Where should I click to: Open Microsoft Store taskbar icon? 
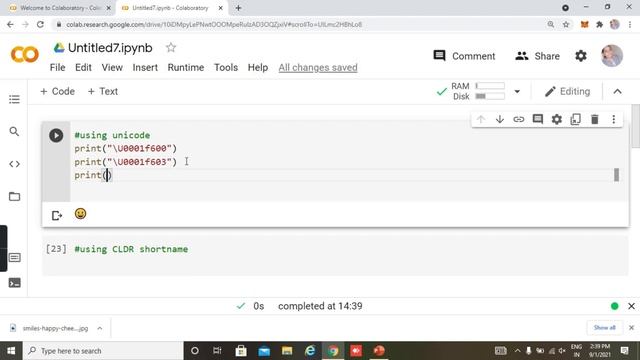tap(241, 351)
